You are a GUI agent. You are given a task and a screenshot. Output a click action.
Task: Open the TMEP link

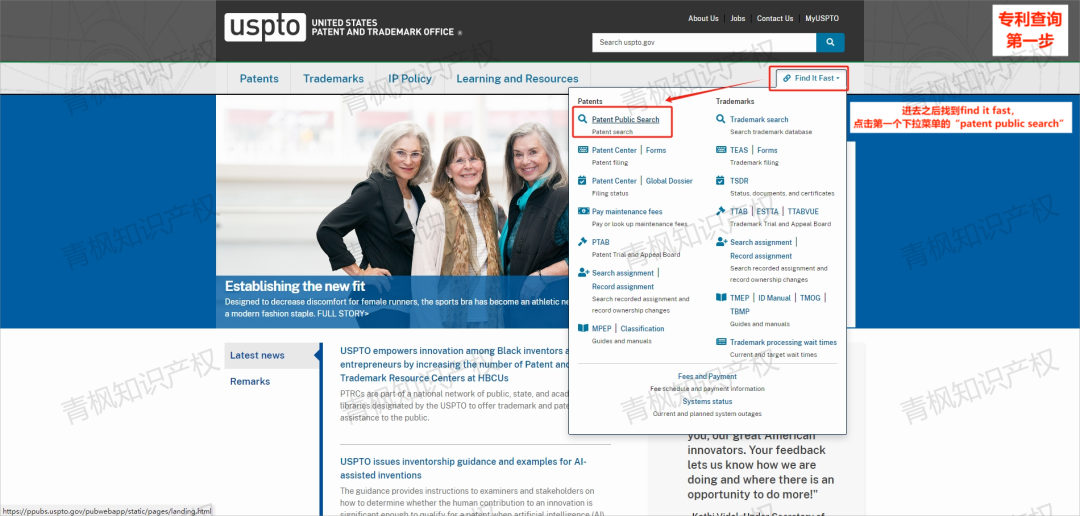740,298
